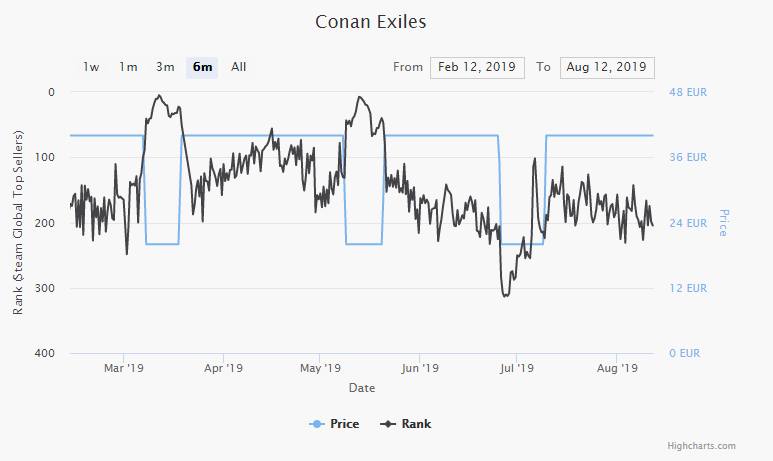This screenshot has width=773, height=461.
Task: Click the Date axis title
Action: pyautogui.click(x=362, y=387)
